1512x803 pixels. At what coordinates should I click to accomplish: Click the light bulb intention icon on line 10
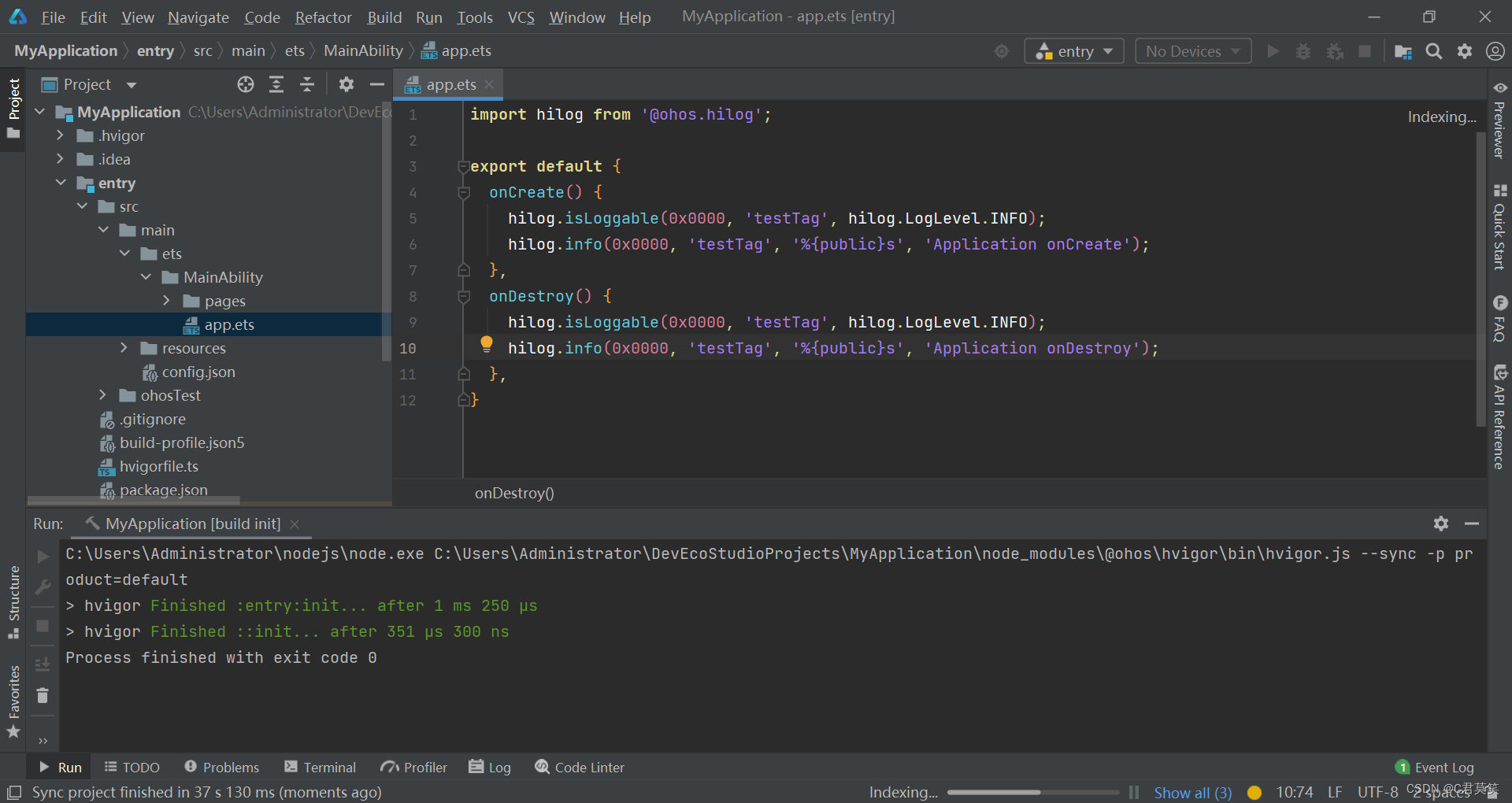pyautogui.click(x=487, y=343)
